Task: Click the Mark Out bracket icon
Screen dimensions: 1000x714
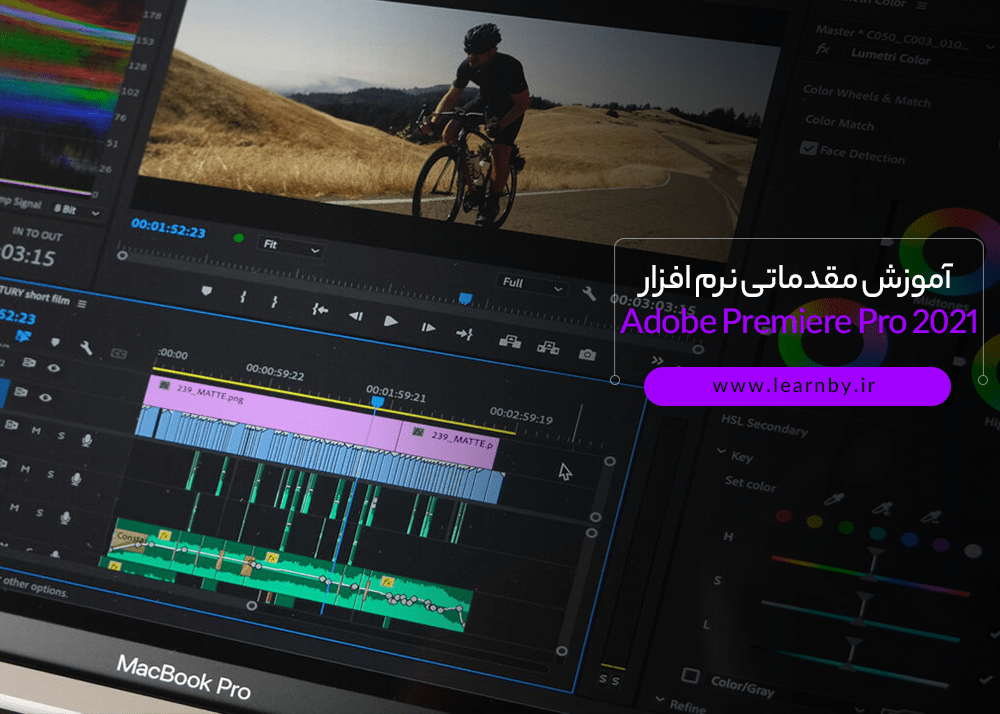Action: (275, 302)
